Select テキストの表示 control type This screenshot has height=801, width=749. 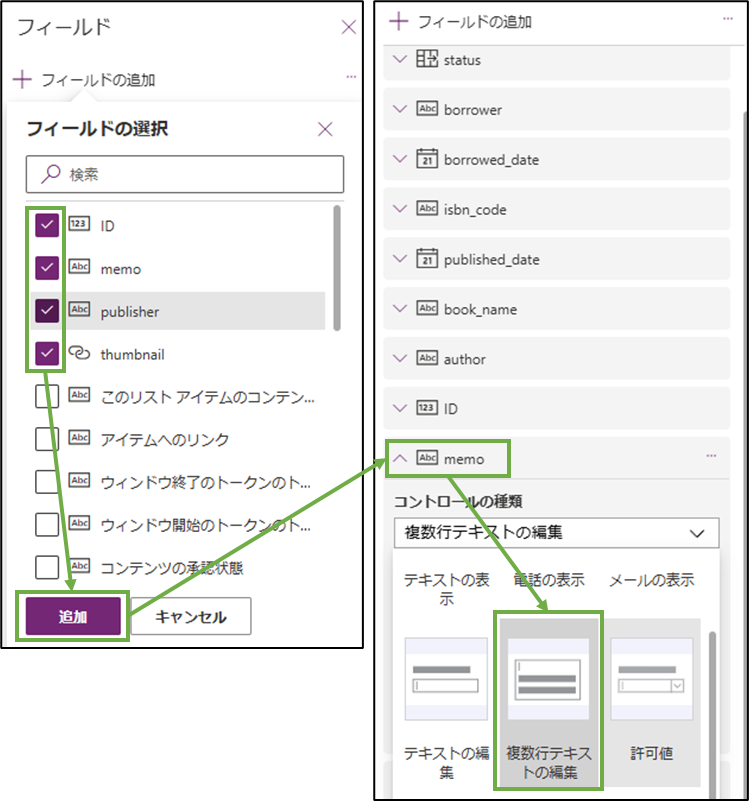tap(446, 589)
